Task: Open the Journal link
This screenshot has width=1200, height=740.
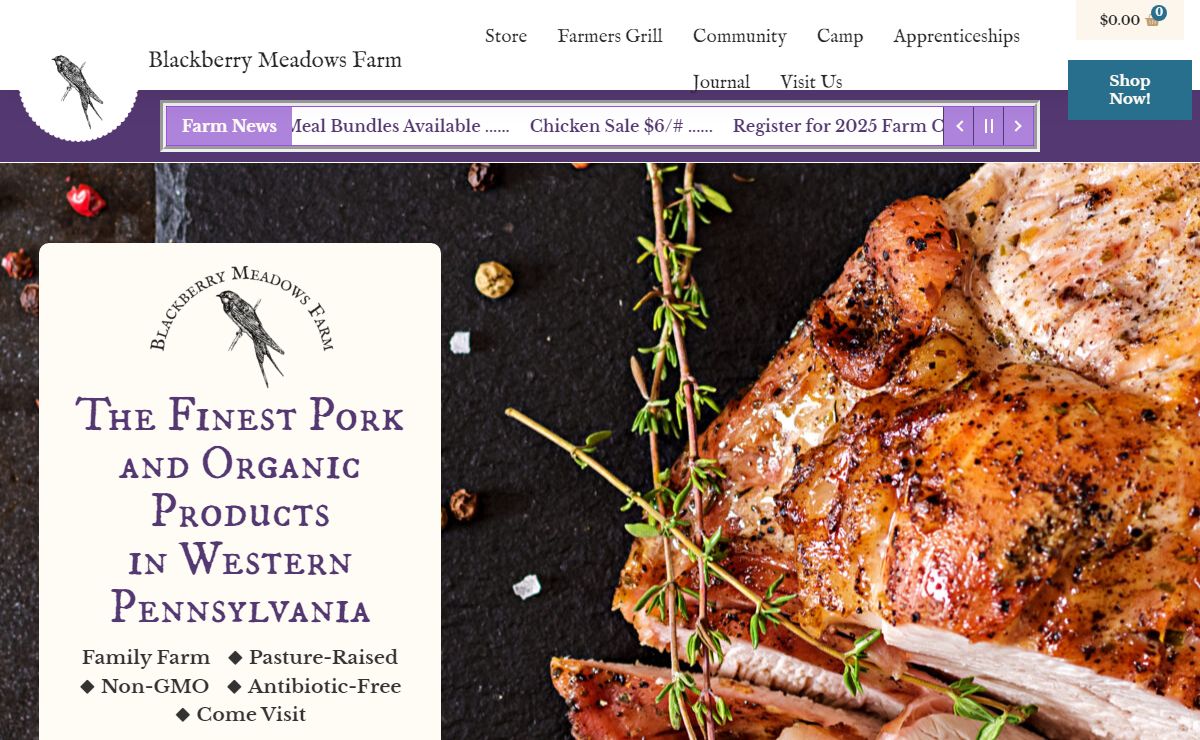Action: click(x=721, y=81)
